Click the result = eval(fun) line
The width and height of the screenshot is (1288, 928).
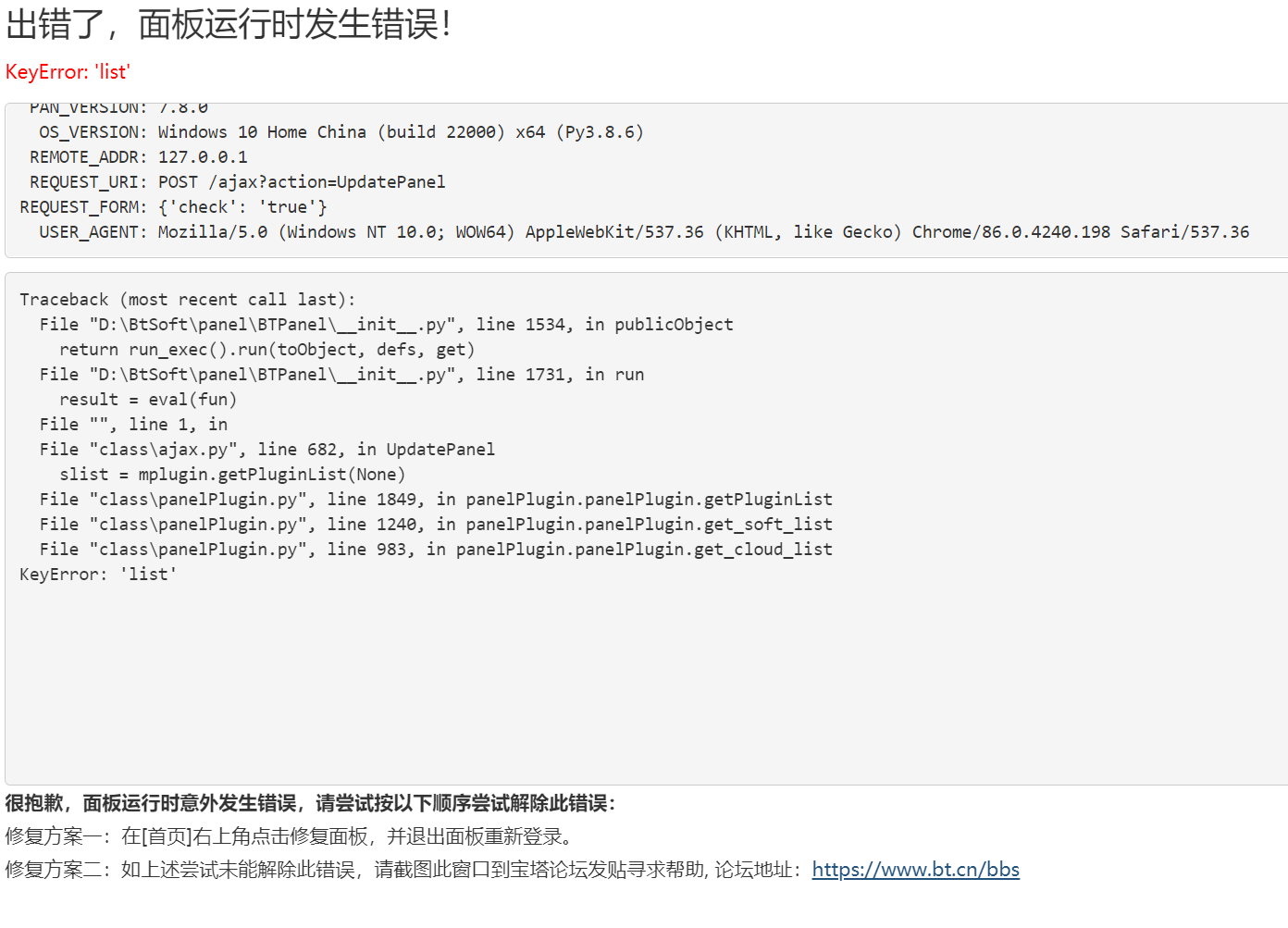(148, 400)
